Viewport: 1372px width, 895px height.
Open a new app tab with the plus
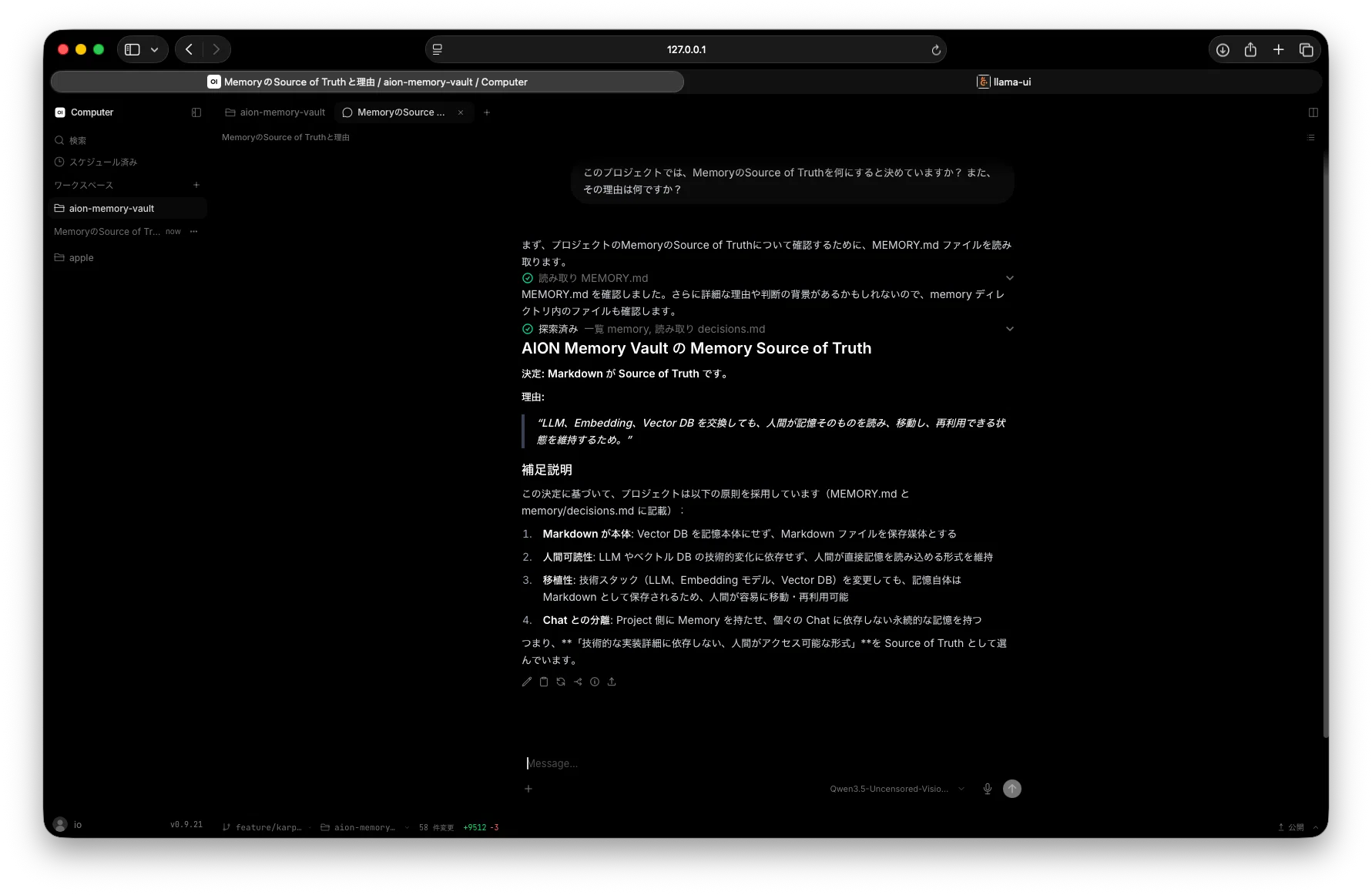pos(487,112)
